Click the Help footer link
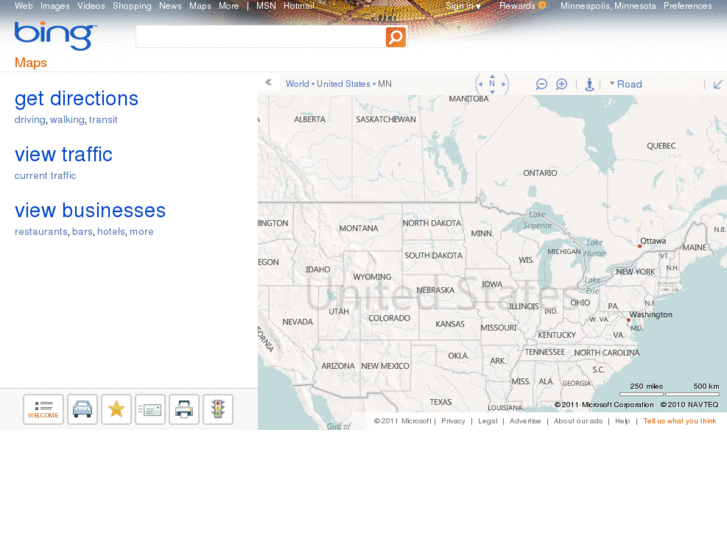 622,421
